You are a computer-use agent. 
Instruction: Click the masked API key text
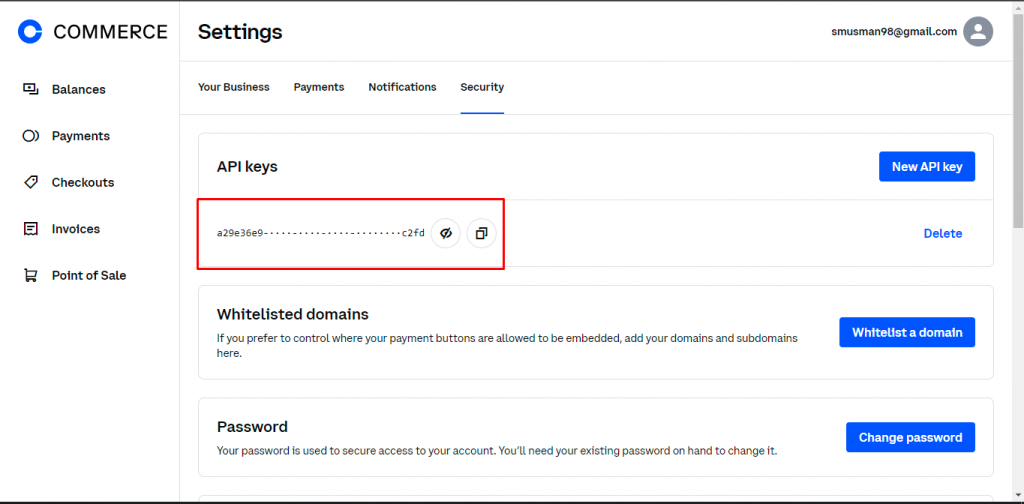point(320,233)
